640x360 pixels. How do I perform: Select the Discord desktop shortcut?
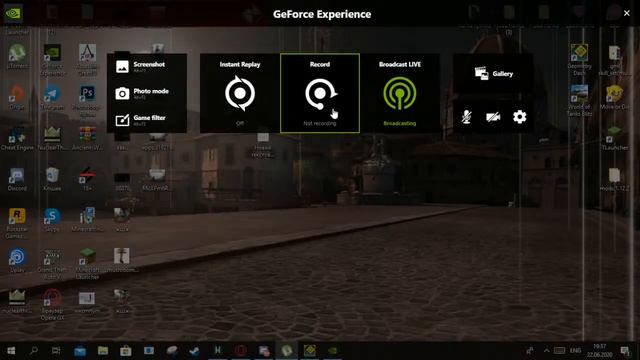[17, 179]
